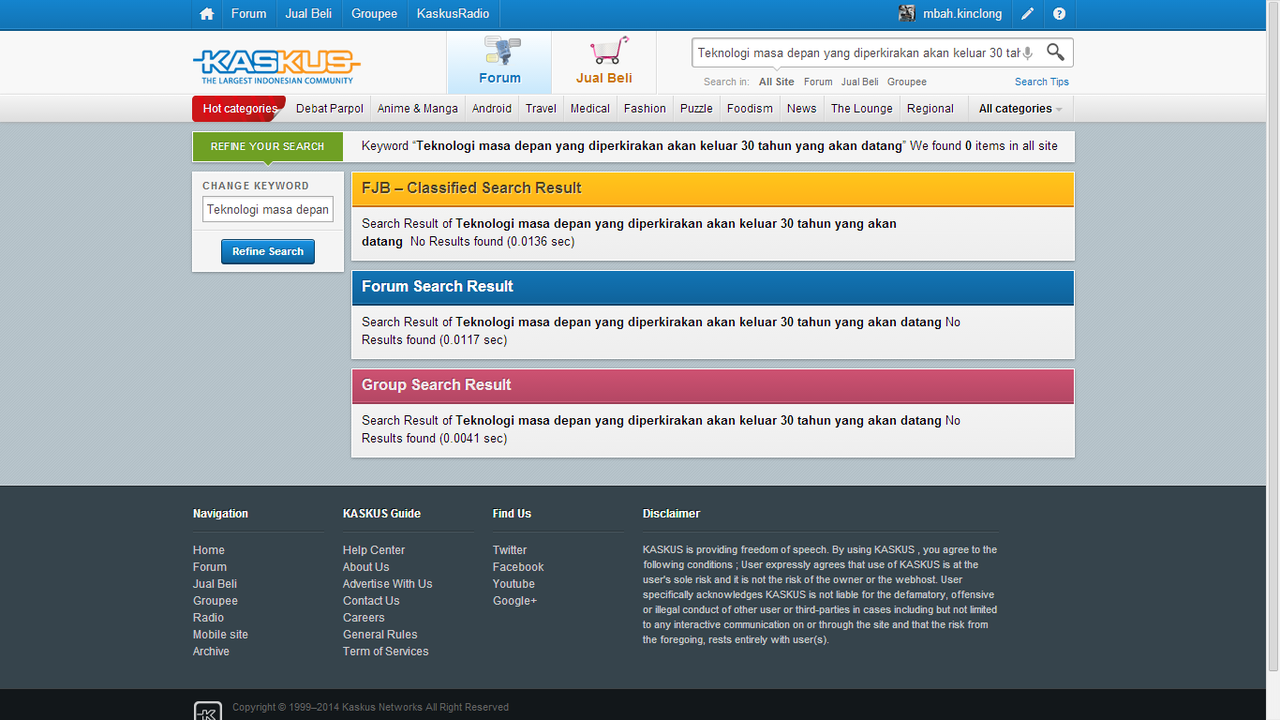Viewport: 1280px width, 720px height.
Task: Click the Hot categories label
Action: click(240, 109)
